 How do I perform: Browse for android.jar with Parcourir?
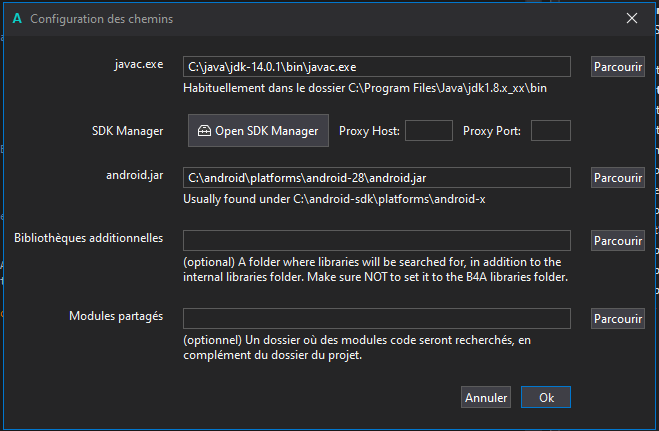coord(616,178)
